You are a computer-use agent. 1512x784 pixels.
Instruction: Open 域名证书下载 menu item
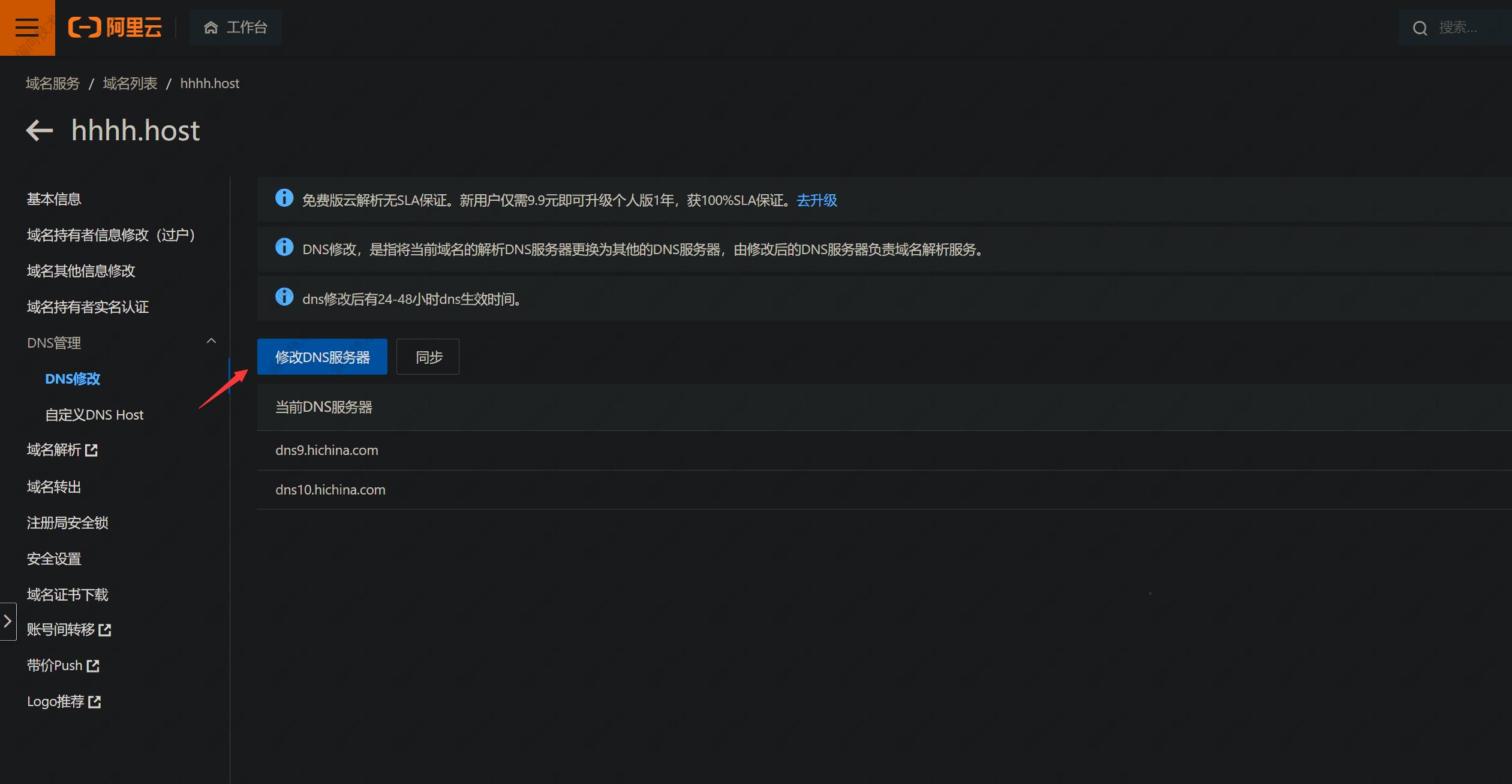68,595
